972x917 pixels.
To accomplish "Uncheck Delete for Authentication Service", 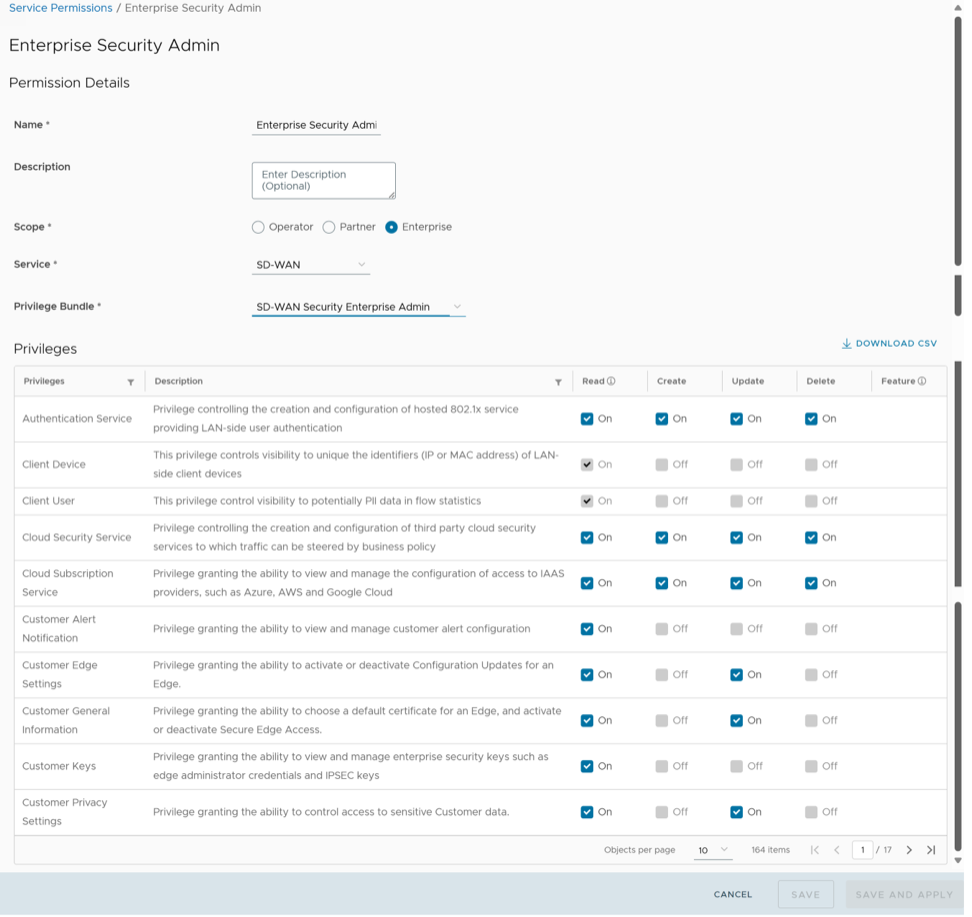I will (x=811, y=419).
